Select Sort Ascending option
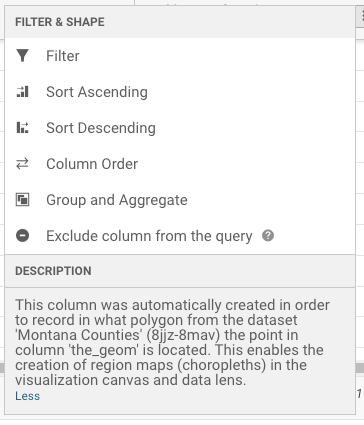This screenshot has height=425, width=364. [180, 92]
